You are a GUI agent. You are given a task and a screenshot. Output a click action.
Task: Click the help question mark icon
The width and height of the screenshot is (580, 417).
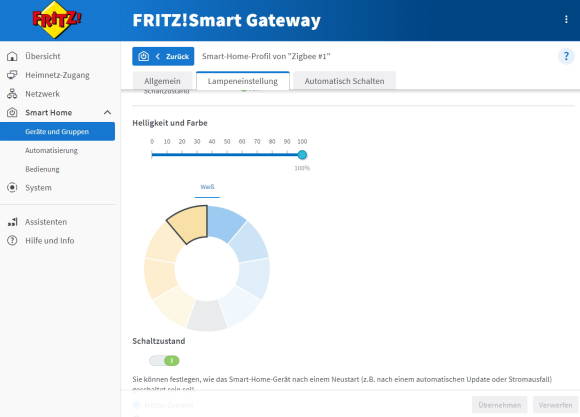click(566, 57)
